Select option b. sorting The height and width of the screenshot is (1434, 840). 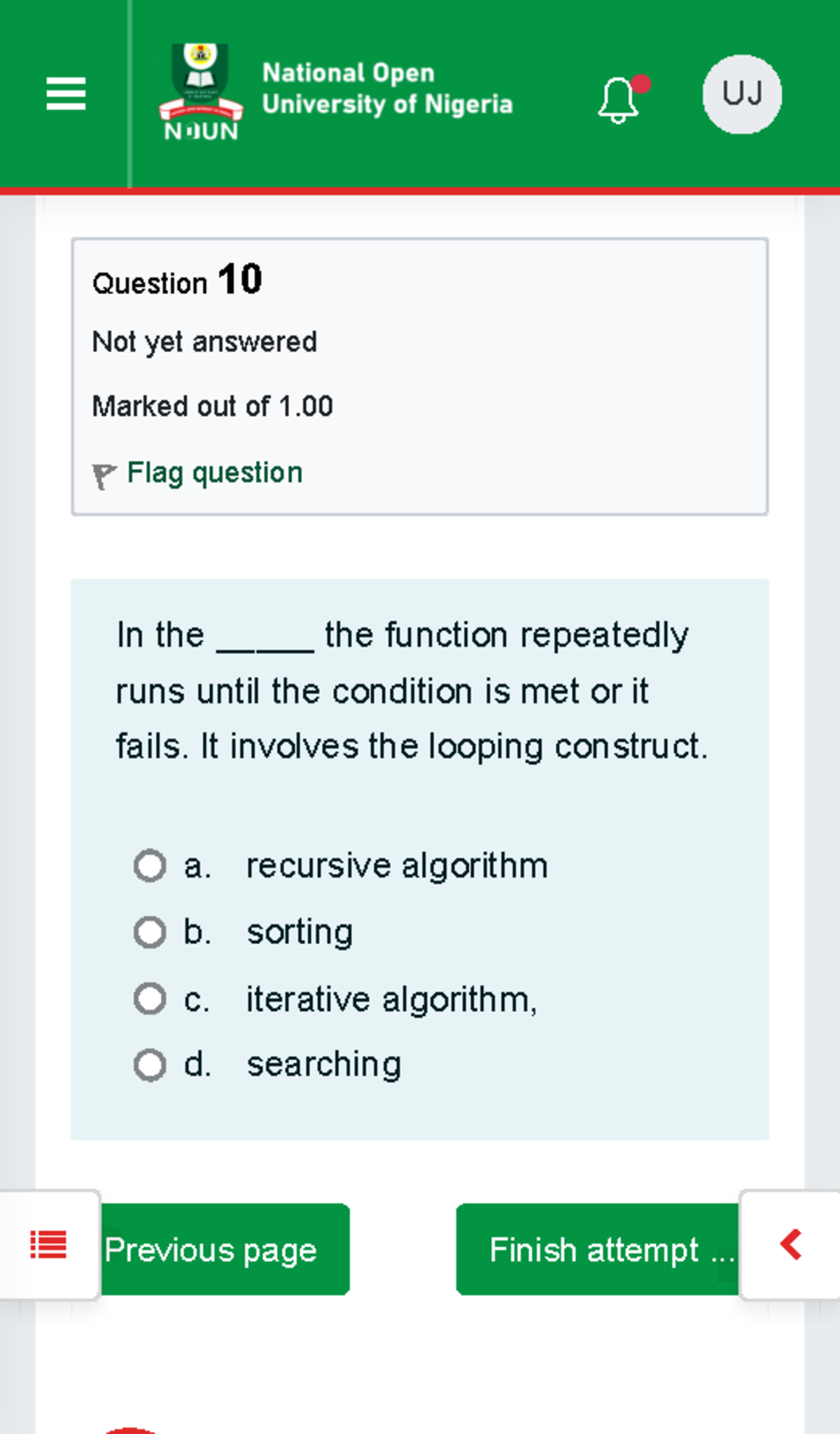click(149, 932)
